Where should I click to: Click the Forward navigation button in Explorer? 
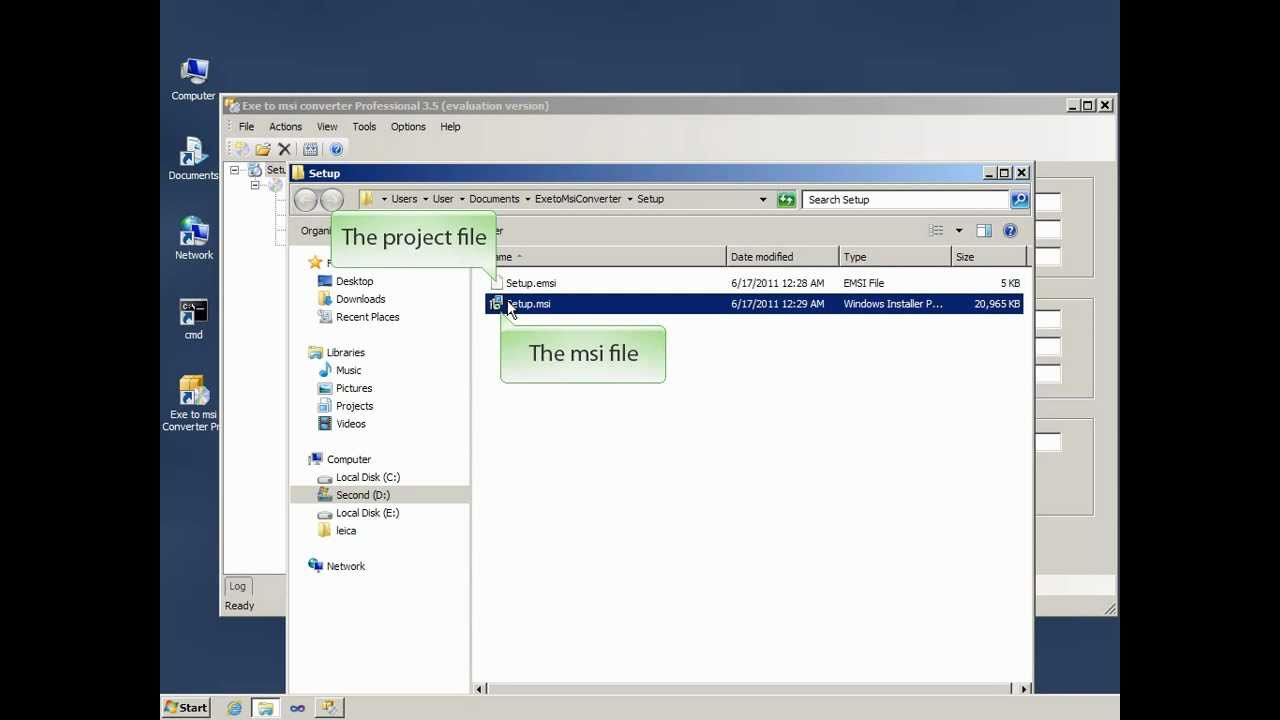click(332, 199)
